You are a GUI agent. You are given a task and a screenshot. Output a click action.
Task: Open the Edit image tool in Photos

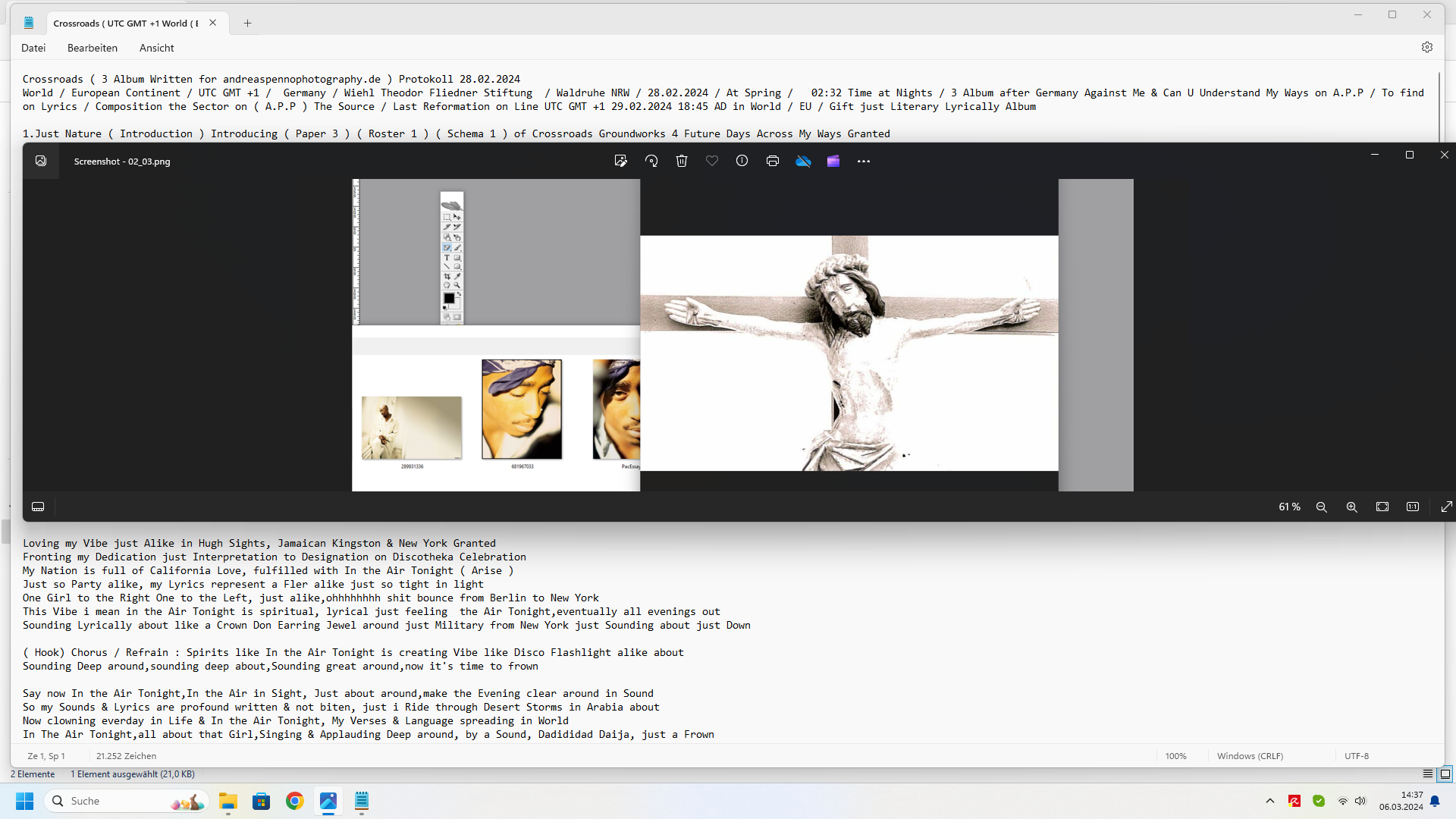tap(620, 161)
